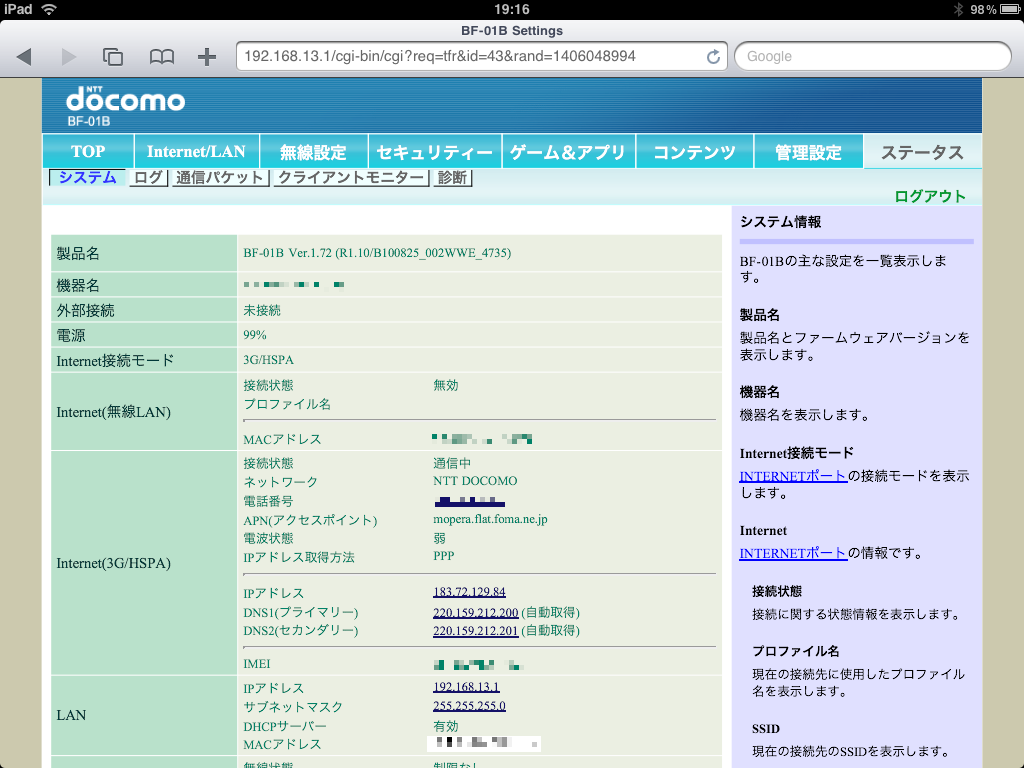Click the 未接続 external connection value
The height and width of the screenshot is (768, 1024).
pos(262,310)
